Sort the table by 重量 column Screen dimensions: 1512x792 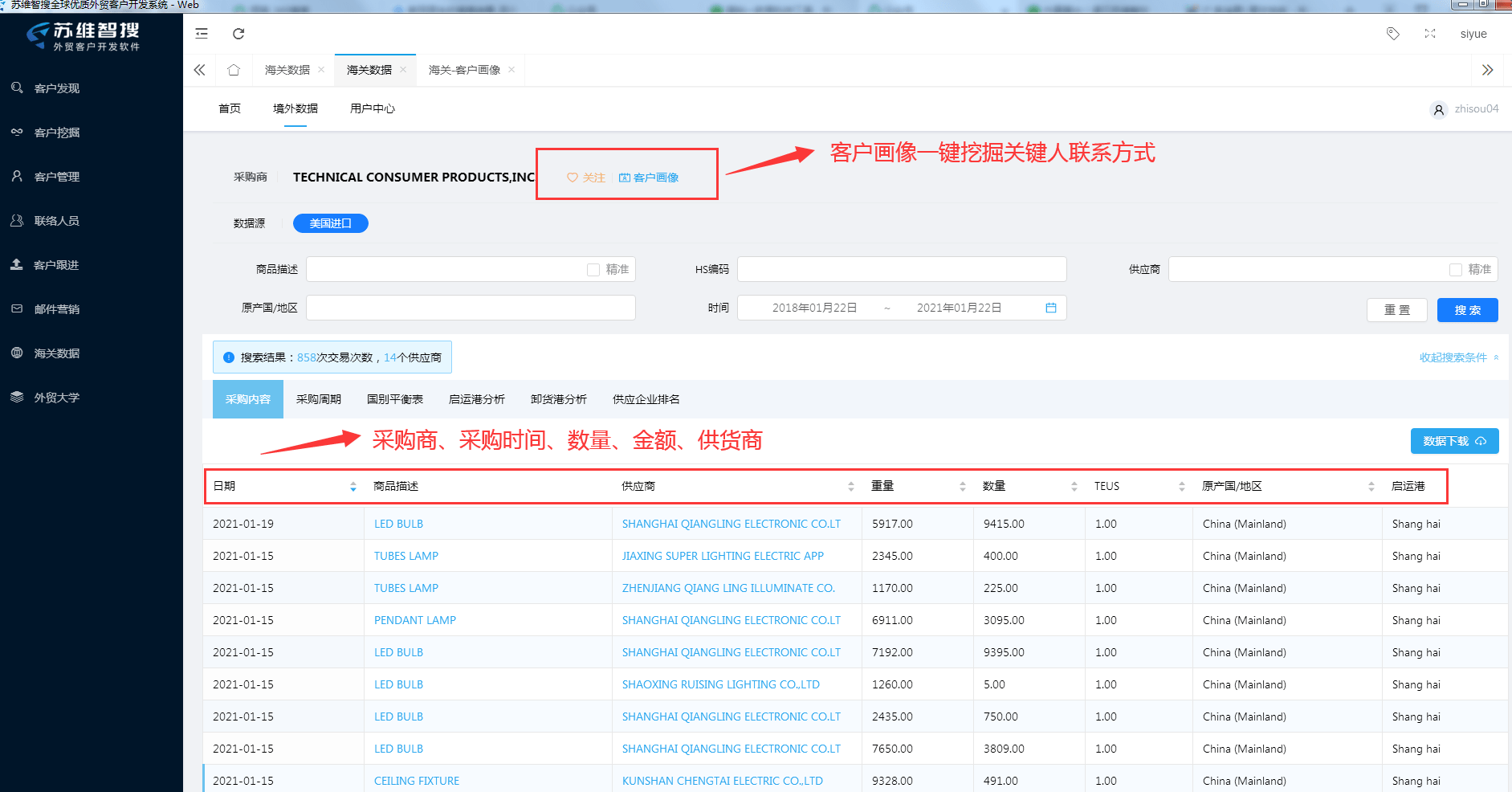[x=962, y=487]
